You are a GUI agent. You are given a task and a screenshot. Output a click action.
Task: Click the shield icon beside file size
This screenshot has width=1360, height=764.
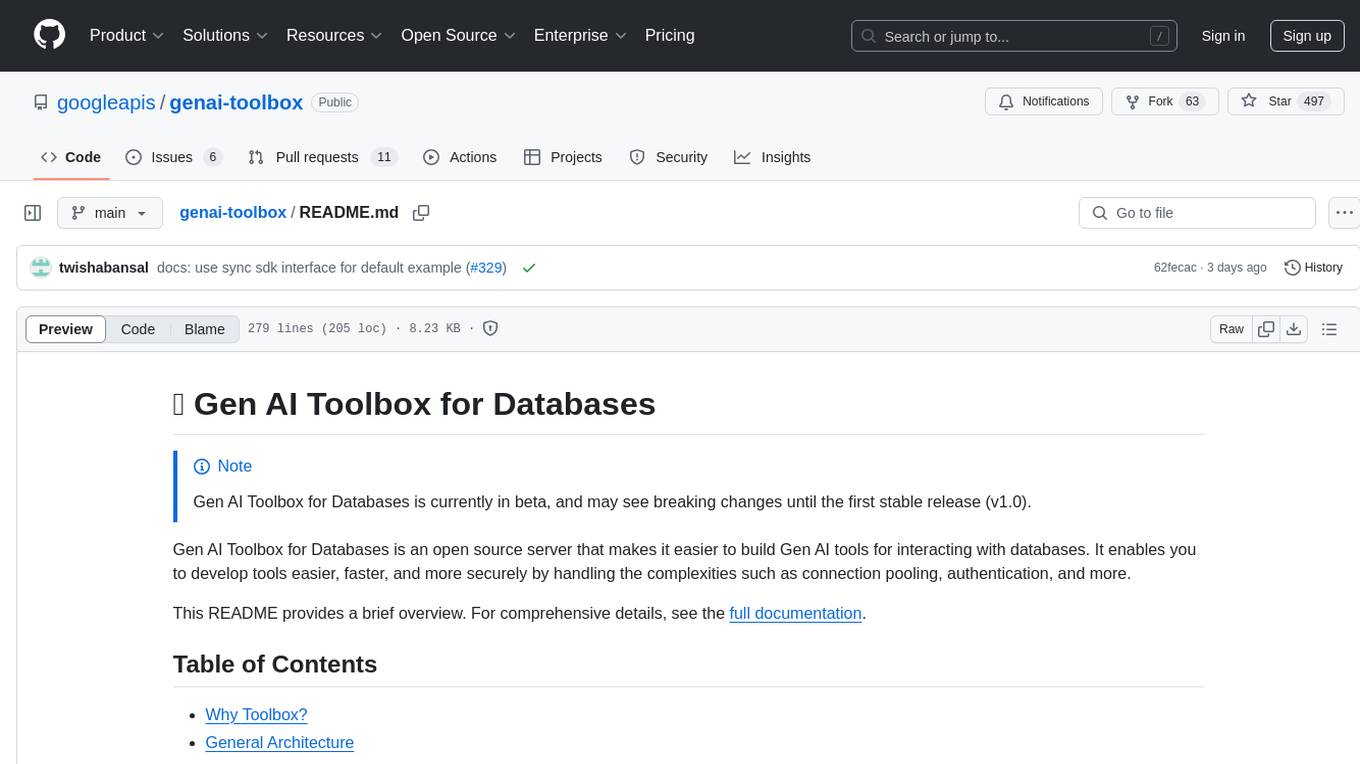[x=490, y=328]
